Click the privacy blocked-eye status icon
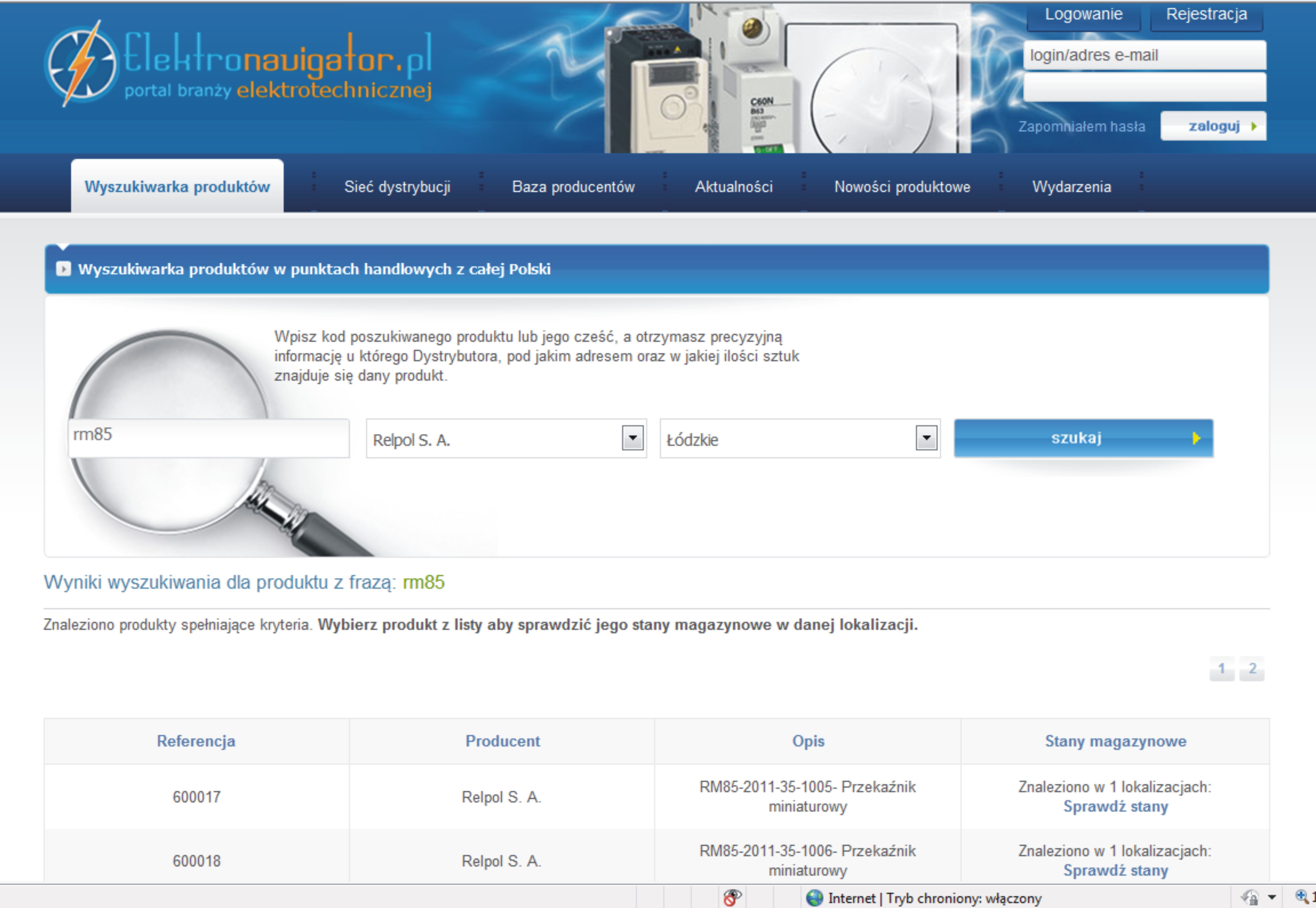1316x908 pixels. 732,897
